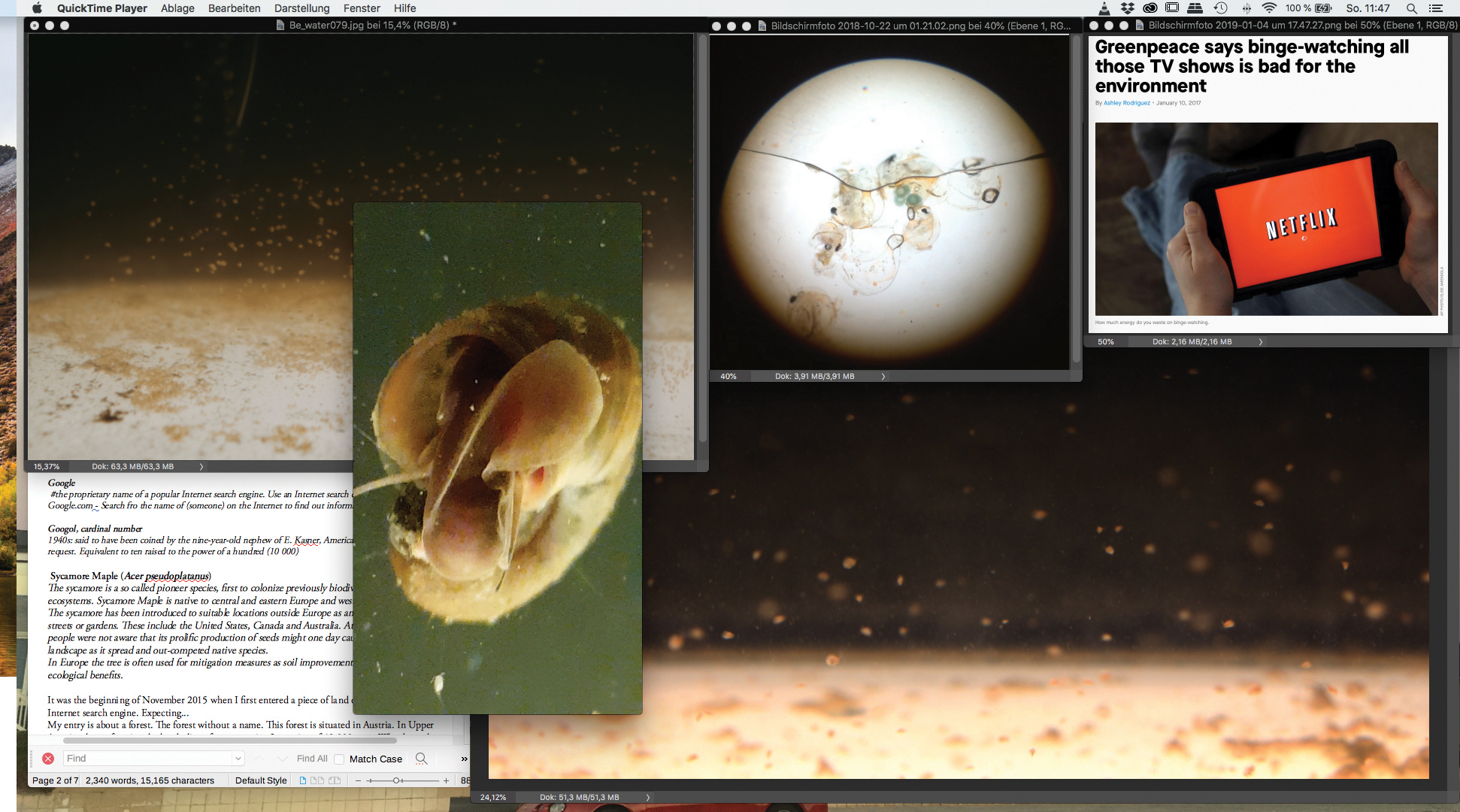Open the Find field history dropdown

[238, 759]
